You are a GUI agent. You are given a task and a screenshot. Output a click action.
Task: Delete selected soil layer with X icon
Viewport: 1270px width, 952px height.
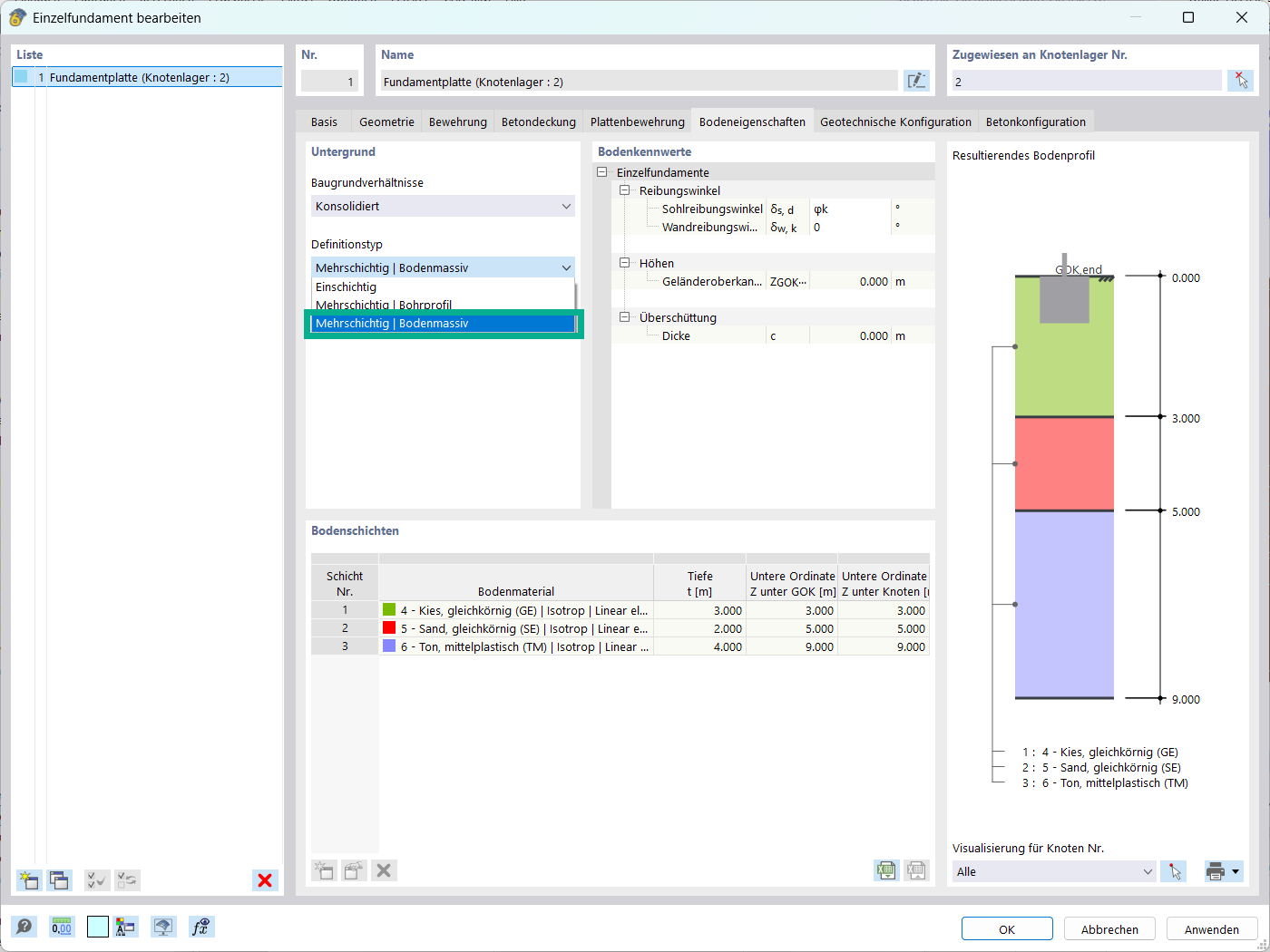coord(384,870)
